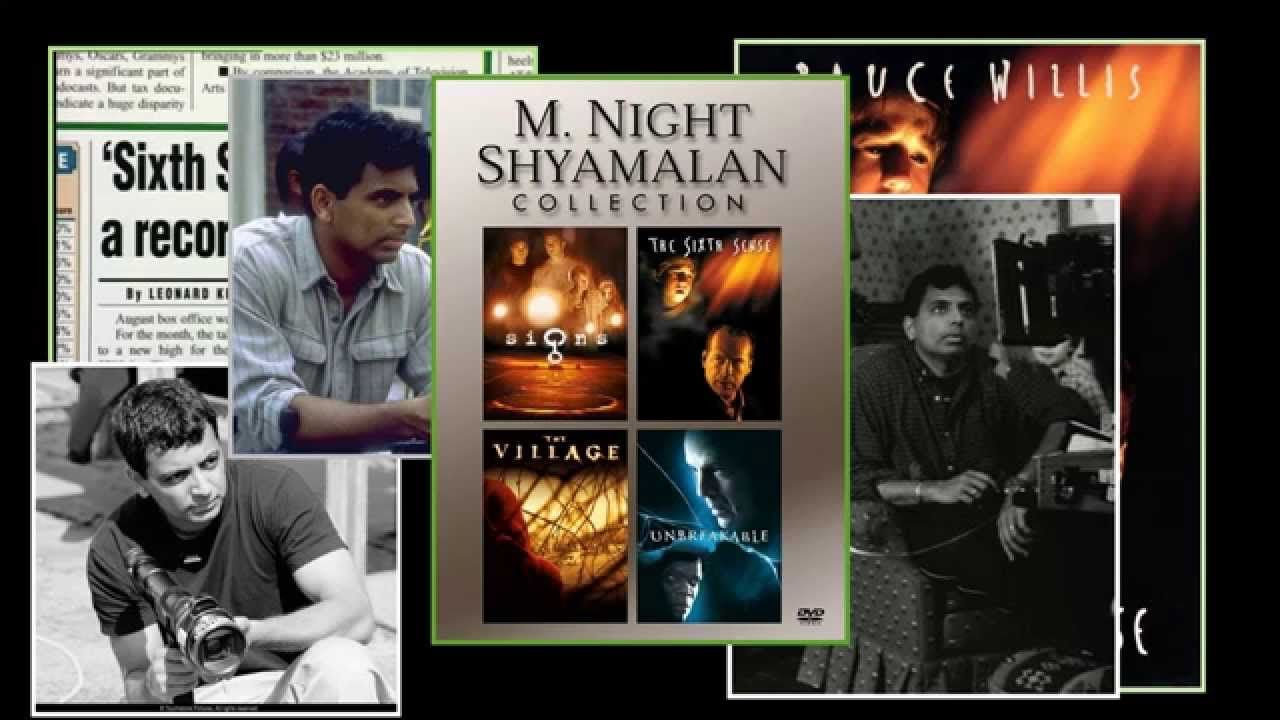Click the Unbreakable movie poster thumbnail
This screenshot has height=720, width=1280.
coord(709,526)
